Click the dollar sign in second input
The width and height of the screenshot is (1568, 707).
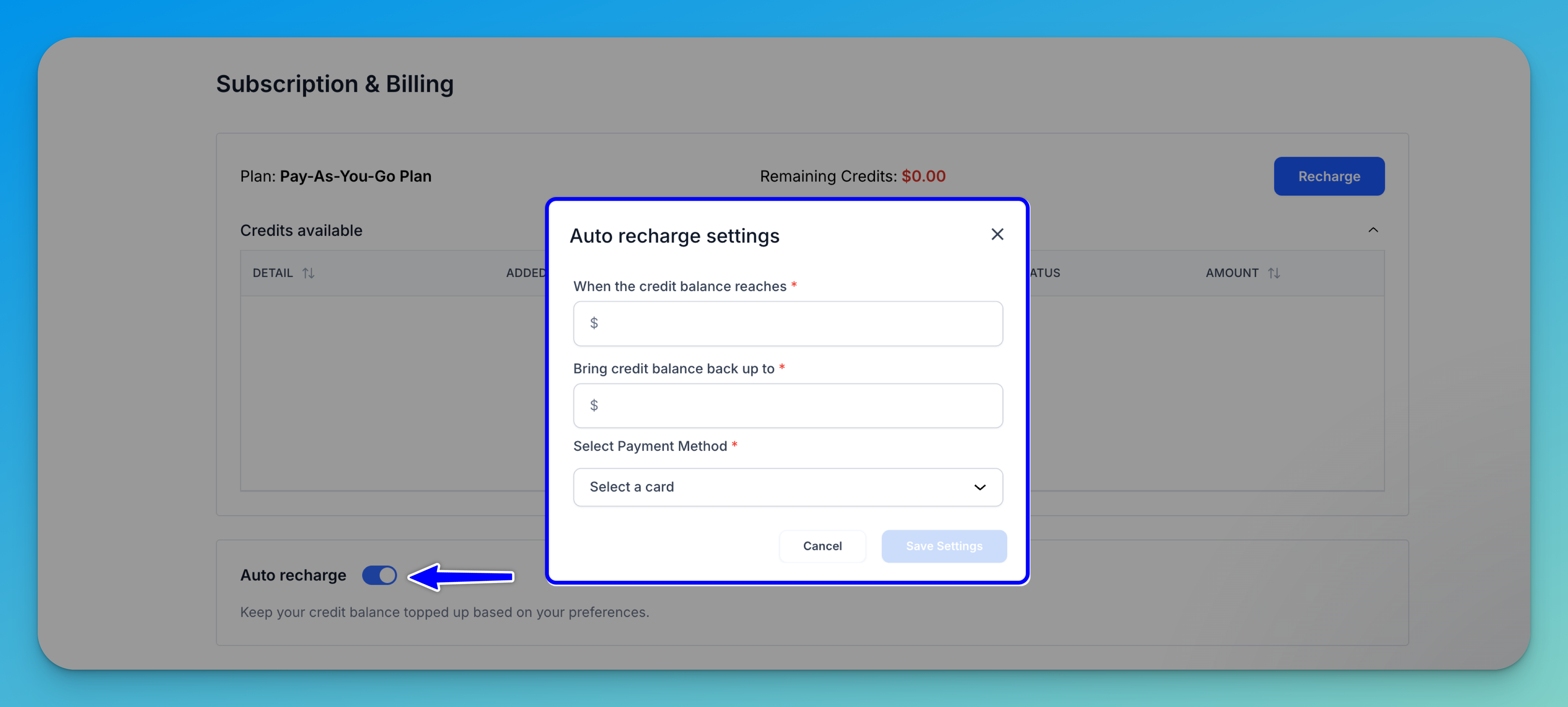(594, 405)
